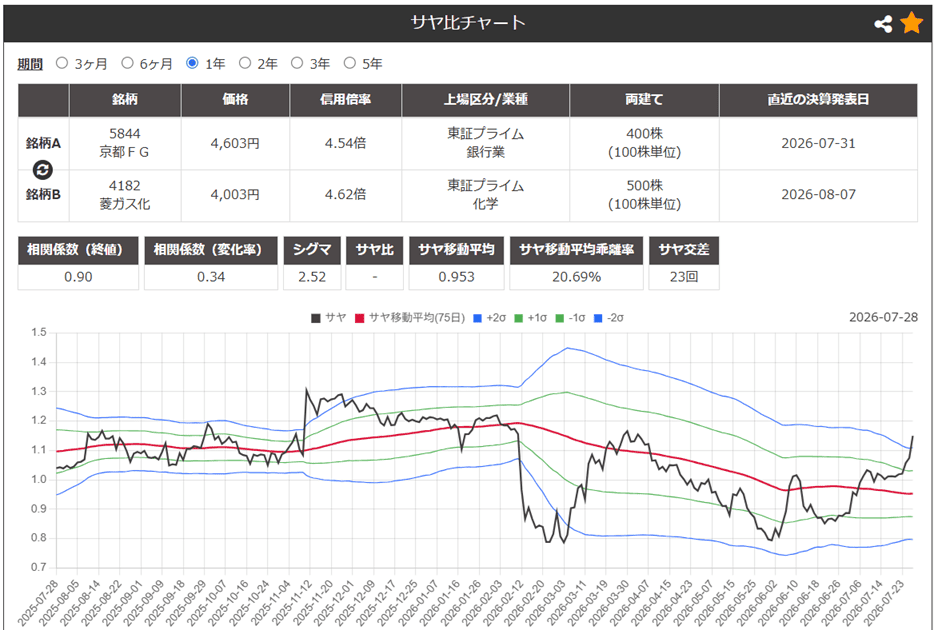Click the サヤ移動平均乖離率 header cell
This screenshot has height=630, width=934.
(x=576, y=250)
